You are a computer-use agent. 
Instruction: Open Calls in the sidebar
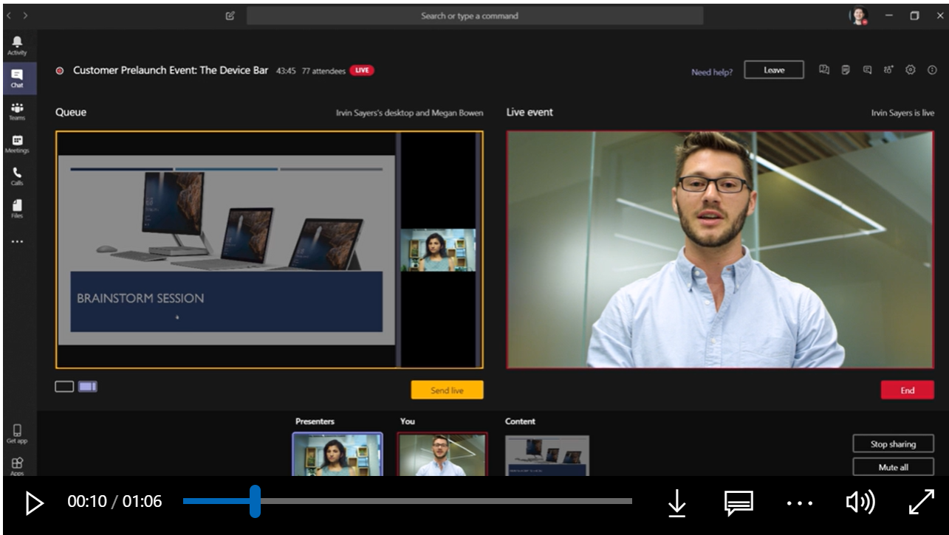coord(17,176)
